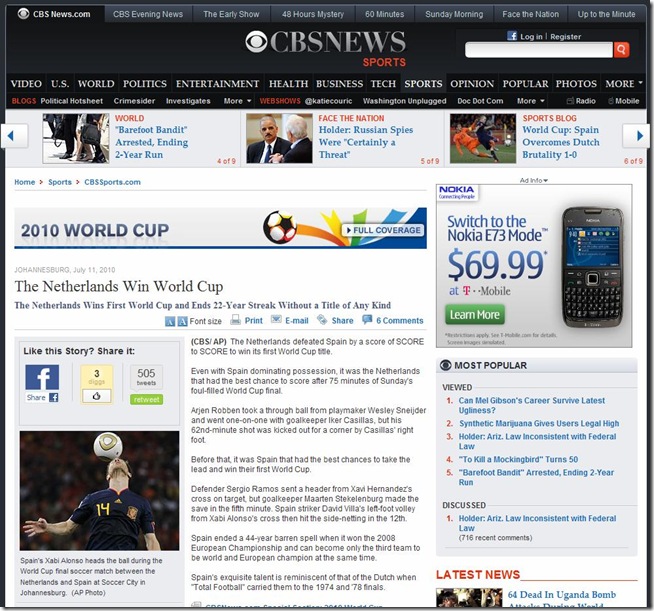Click the digg thumbs-up button
Viewport: 654px width, 611px height.
click(x=96, y=396)
